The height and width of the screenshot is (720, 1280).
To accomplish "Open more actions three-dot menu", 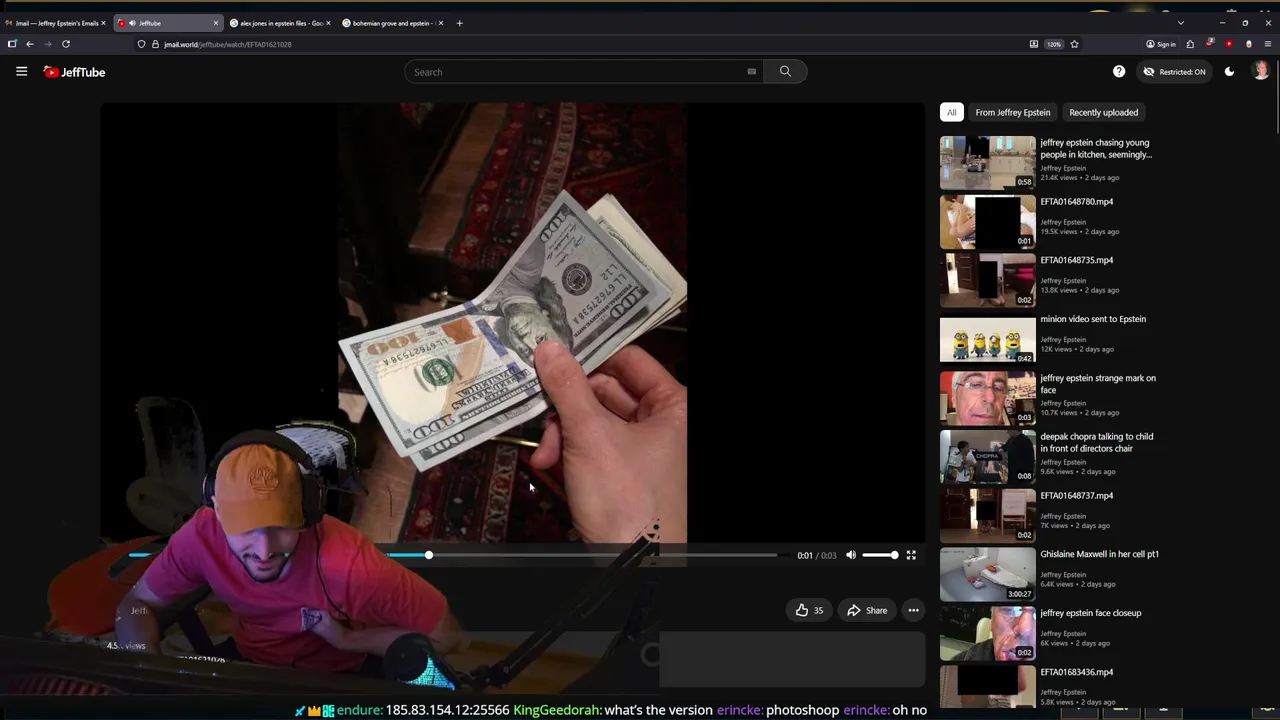I will click(x=913, y=610).
